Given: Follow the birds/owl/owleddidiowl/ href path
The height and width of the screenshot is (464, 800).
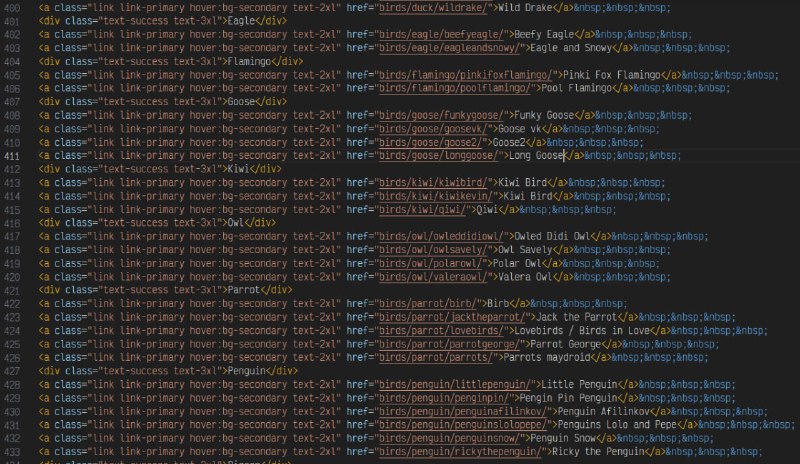Looking at the screenshot, I should [x=441, y=236].
